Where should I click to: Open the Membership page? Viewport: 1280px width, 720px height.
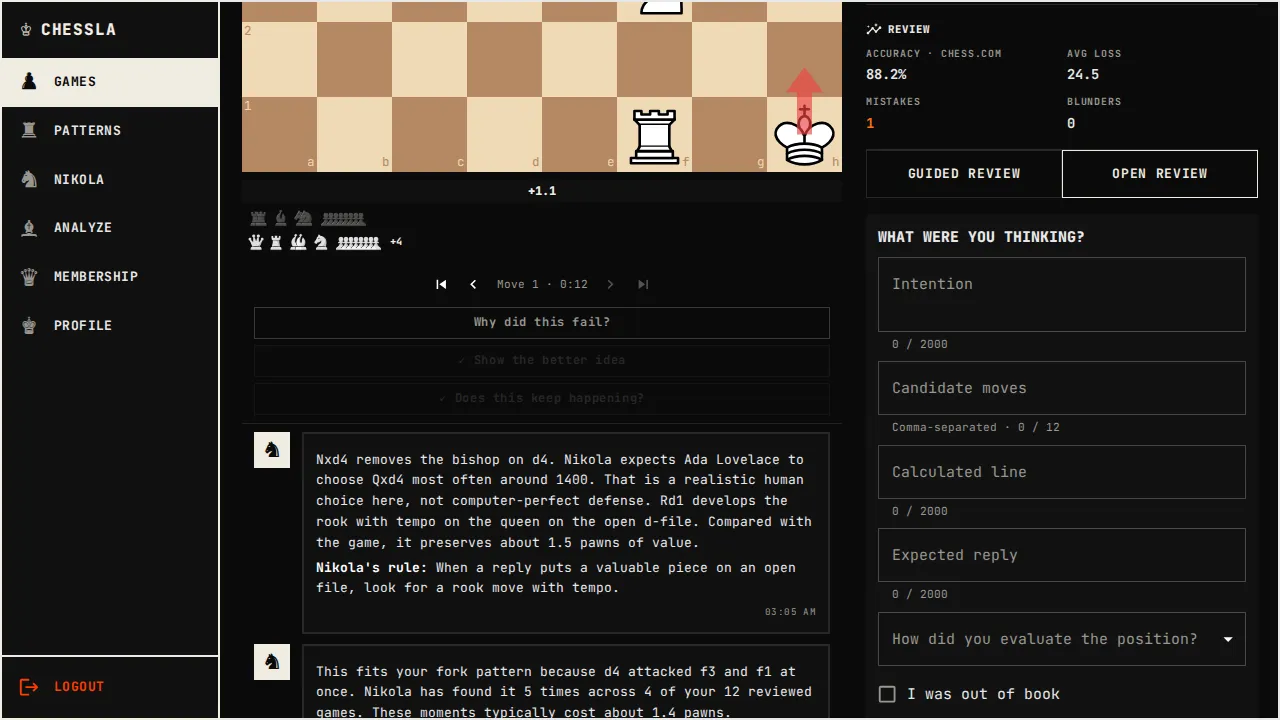tap(110, 276)
